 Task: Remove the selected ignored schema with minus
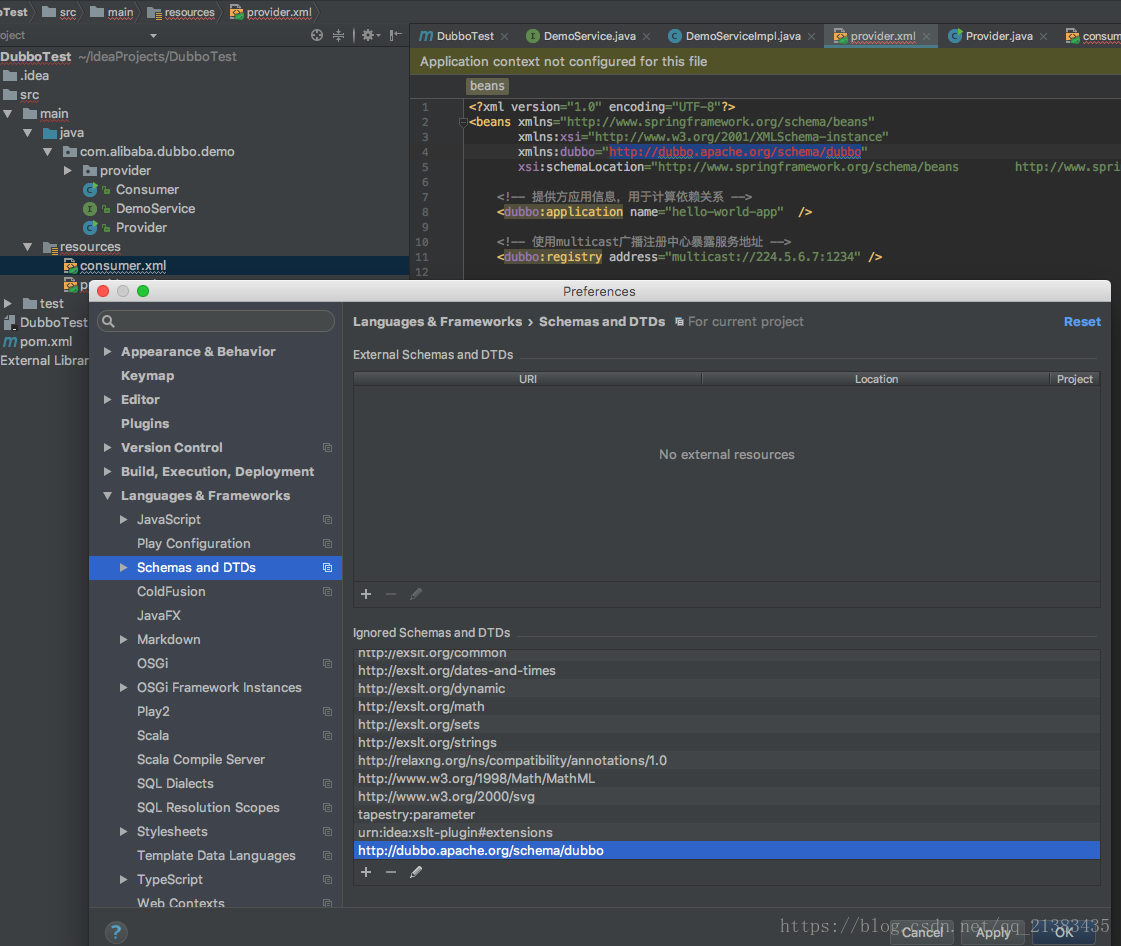[390, 872]
